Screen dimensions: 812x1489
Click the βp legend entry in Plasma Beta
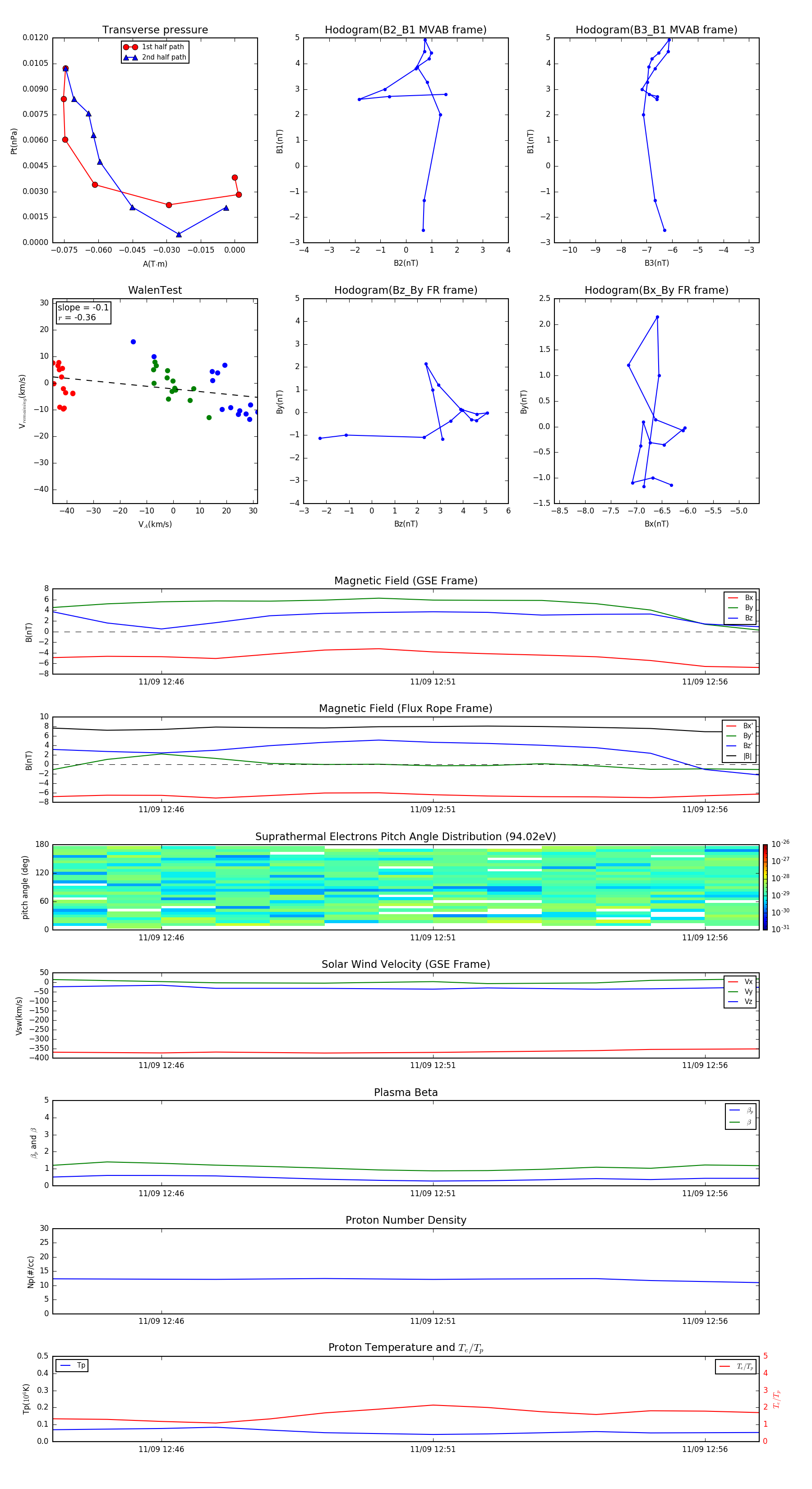tap(741, 1110)
